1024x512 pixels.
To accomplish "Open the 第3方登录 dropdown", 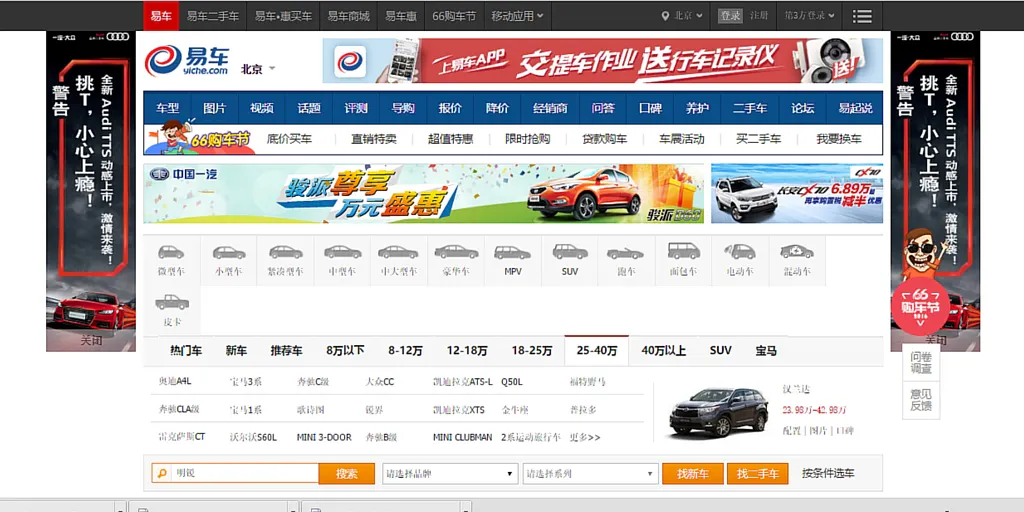I will click(x=810, y=16).
